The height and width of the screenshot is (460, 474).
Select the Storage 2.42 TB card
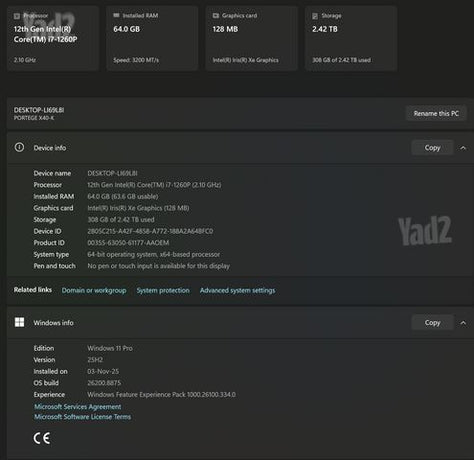tap(351, 38)
